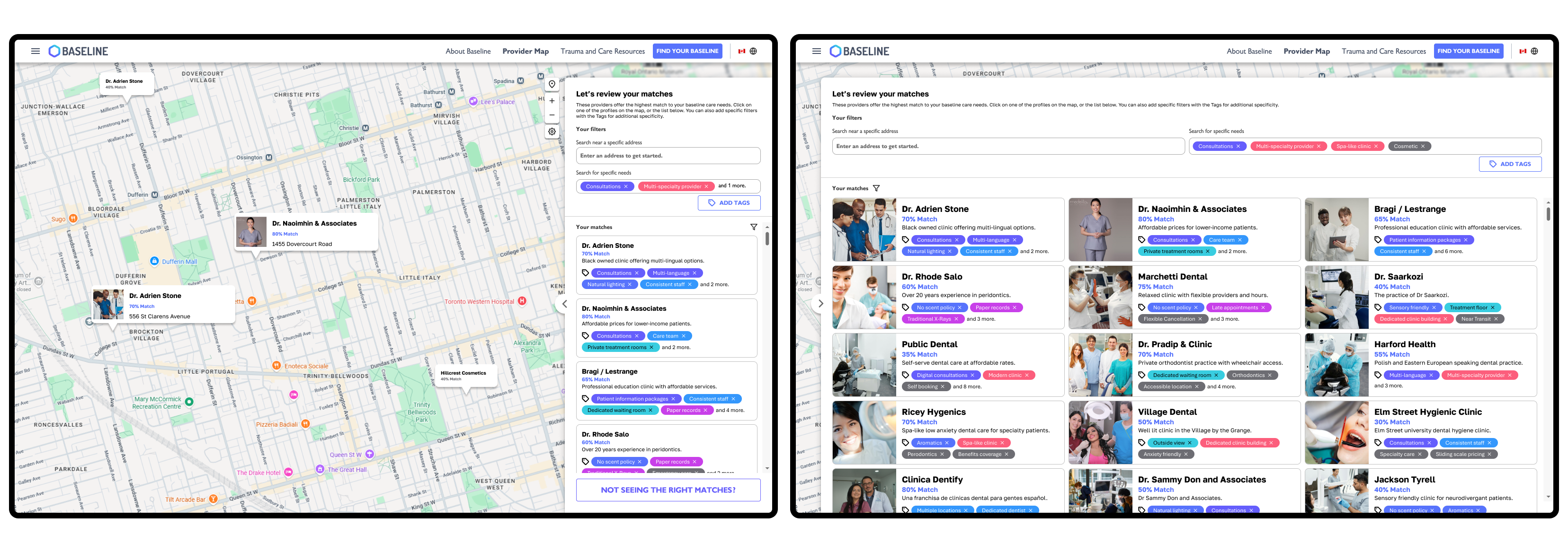Open Provider Map in right screen nav

tap(1306, 51)
